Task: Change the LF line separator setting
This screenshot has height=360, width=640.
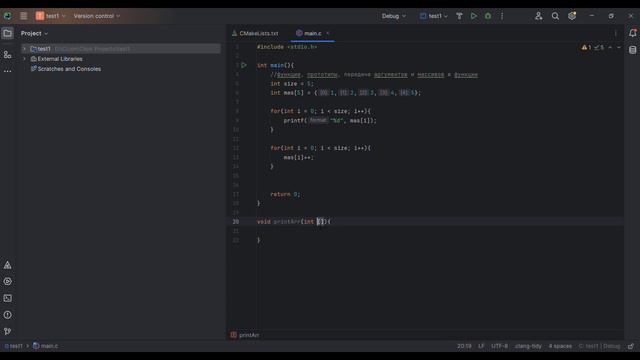Action: click(481, 346)
